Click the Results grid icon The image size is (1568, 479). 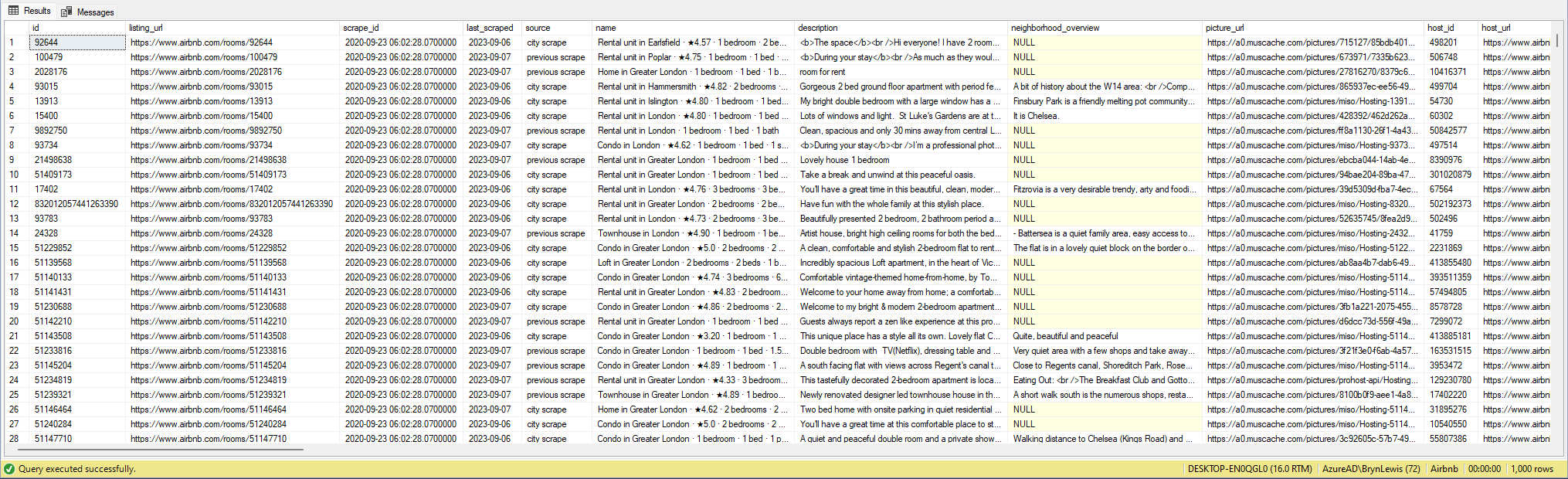13,11
